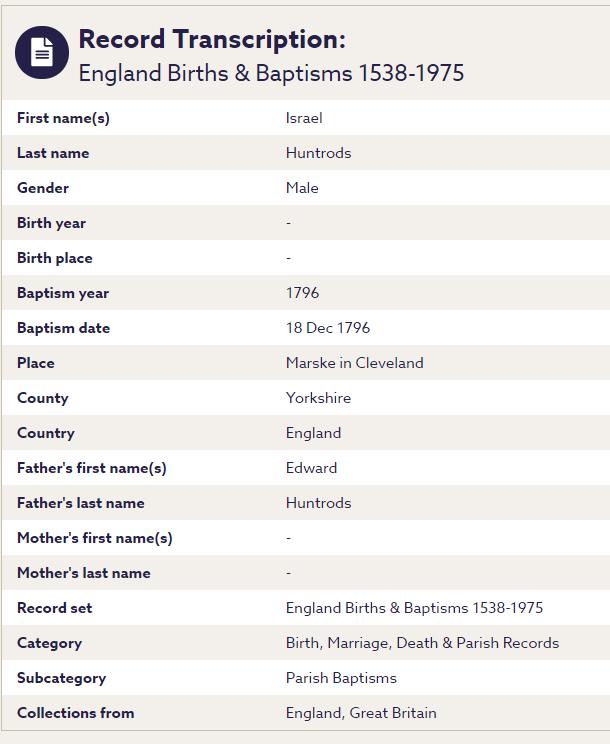Select the father's first name Edward
The image size is (610, 744).
[311, 468]
